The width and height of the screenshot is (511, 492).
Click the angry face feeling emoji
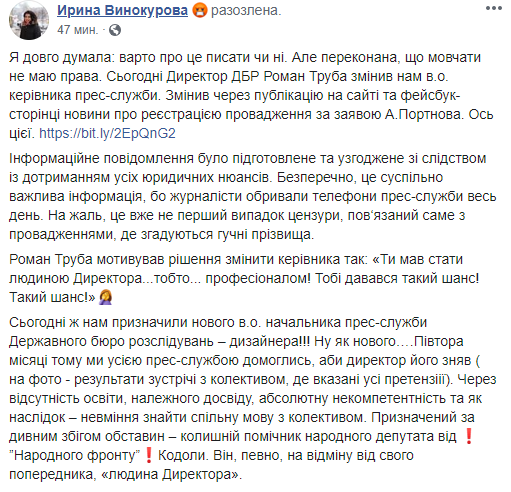[200, 11]
